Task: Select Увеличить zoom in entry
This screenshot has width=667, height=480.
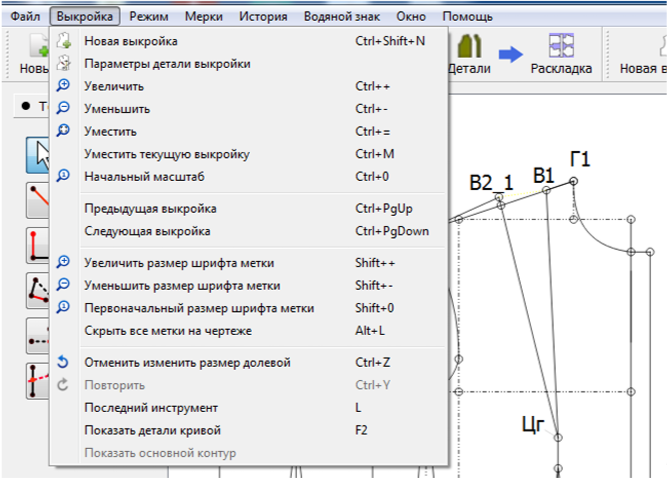Action: pos(249,86)
